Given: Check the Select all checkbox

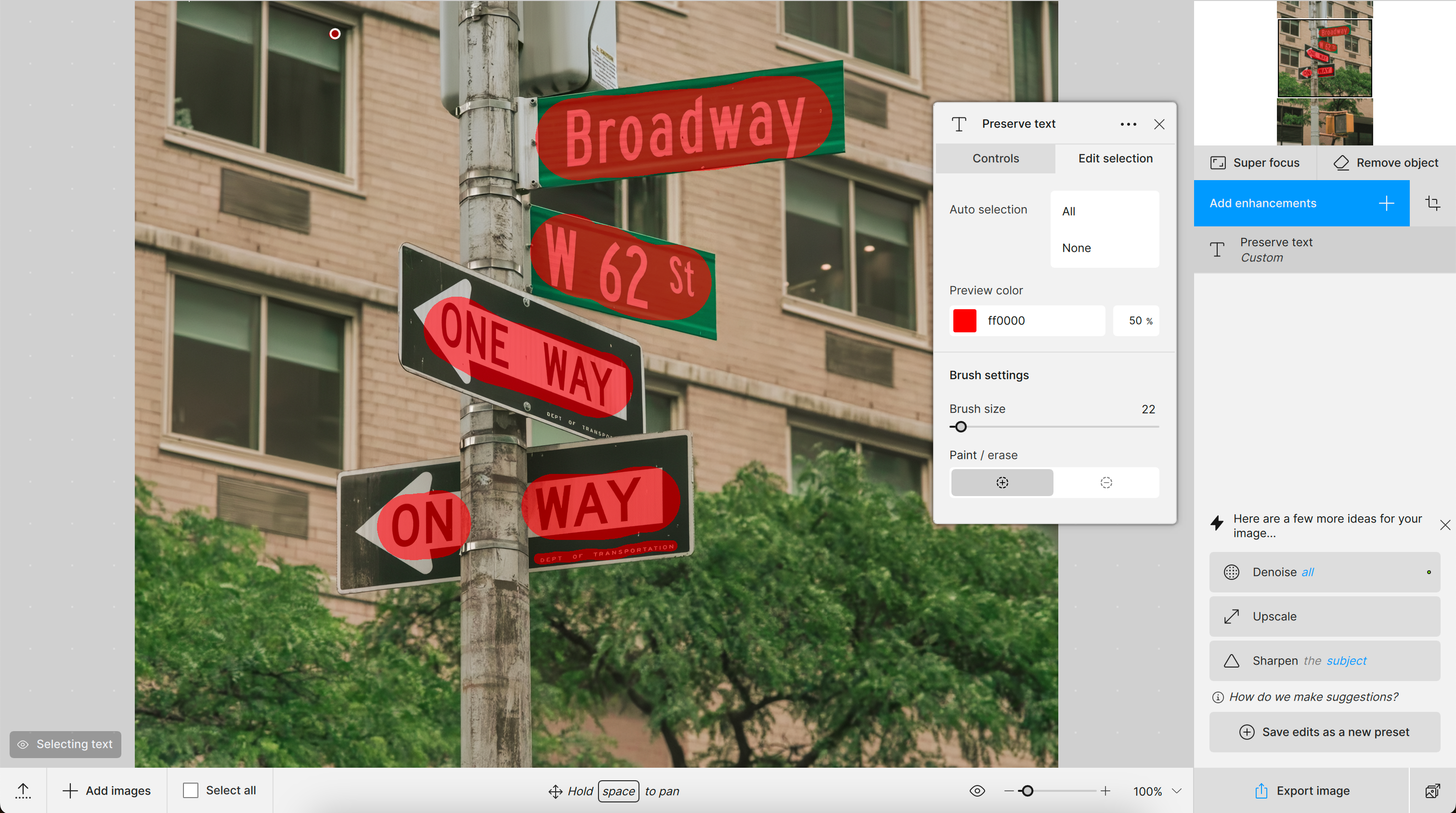Looking at the screenshot, I should tap(191, 790).
